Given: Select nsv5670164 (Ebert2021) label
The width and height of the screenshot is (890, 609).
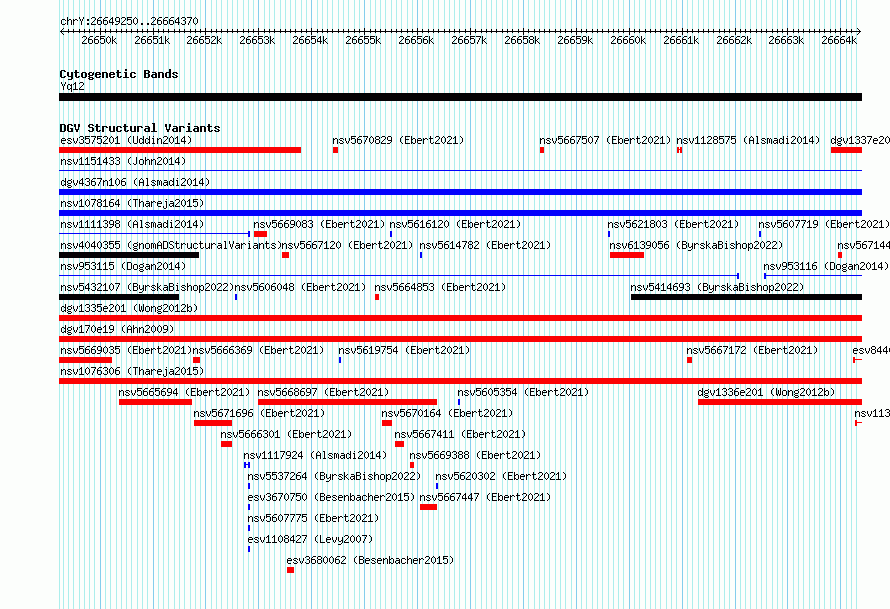Looking at the screenshot, I should pyautogui.click(x=447, y=413).
